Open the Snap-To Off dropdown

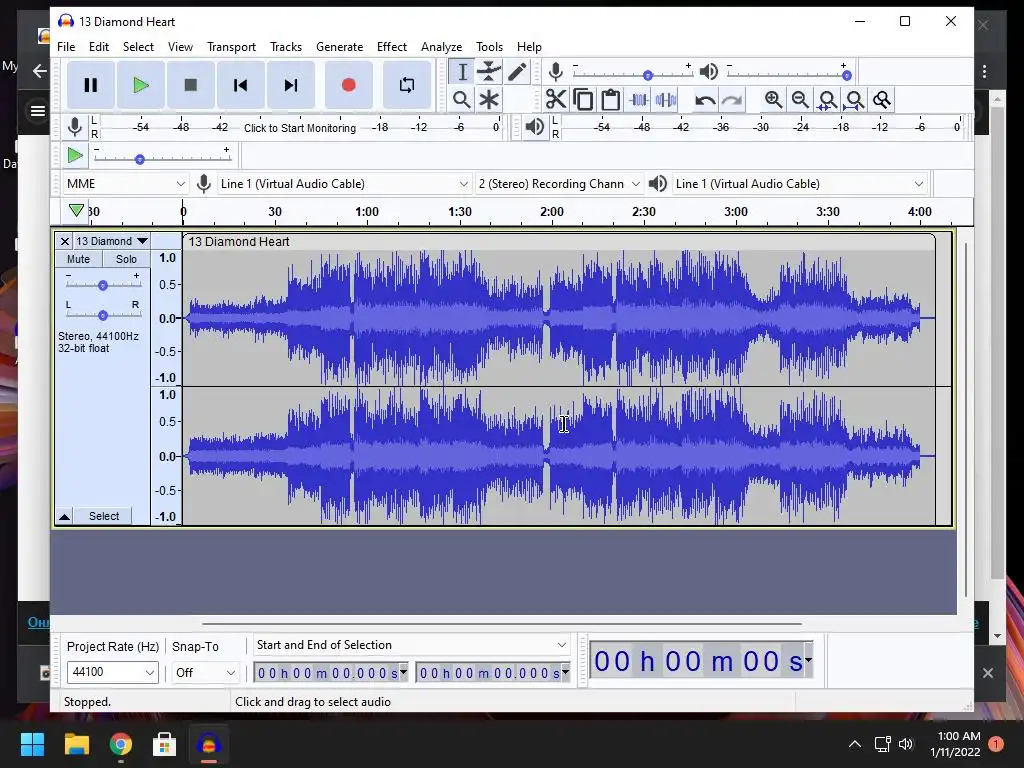(x=204, y=673)
